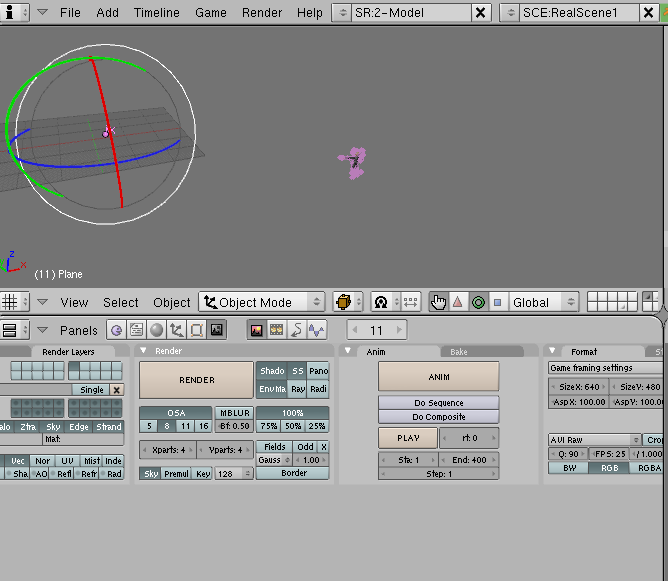Open the Shading context sphere icon
Image resolution: width=668 pixels, height=581 pixels.
pos(156,330)
